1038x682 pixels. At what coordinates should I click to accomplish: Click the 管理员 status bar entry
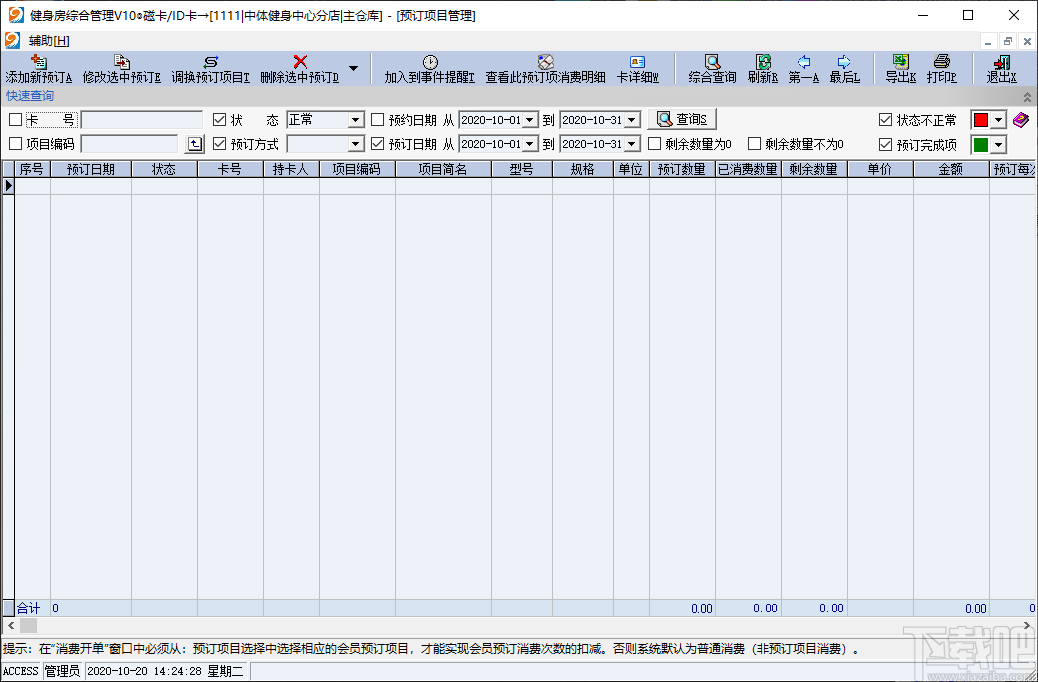point(62,671)
